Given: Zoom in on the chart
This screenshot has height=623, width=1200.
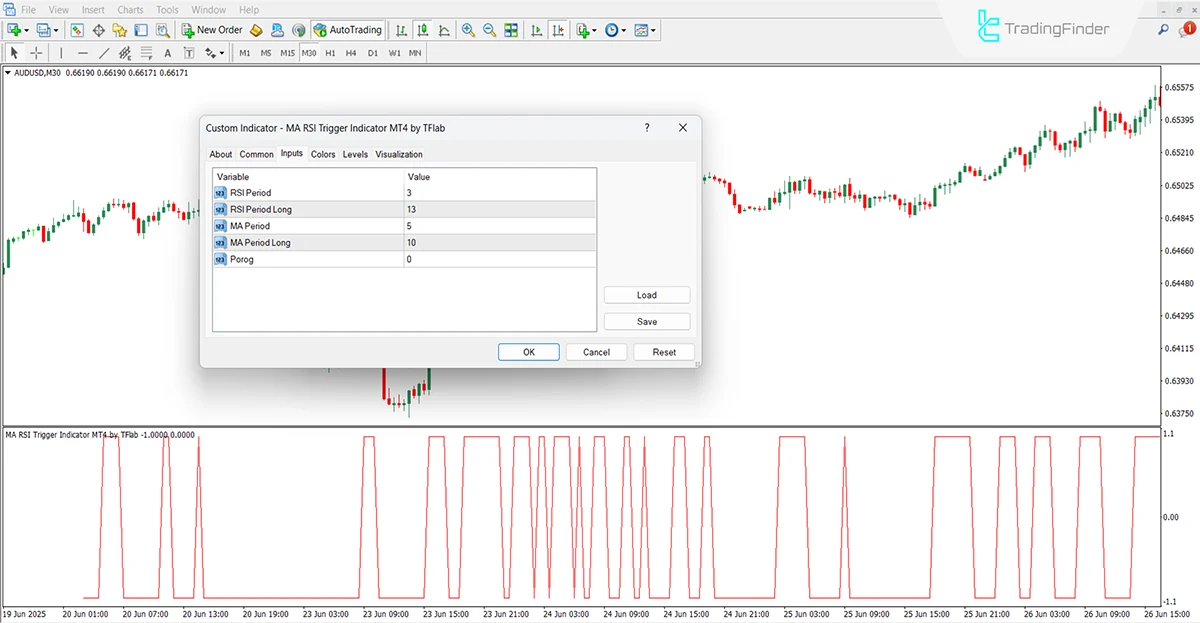Looking at the screenshot, I should tap(468, 30).
